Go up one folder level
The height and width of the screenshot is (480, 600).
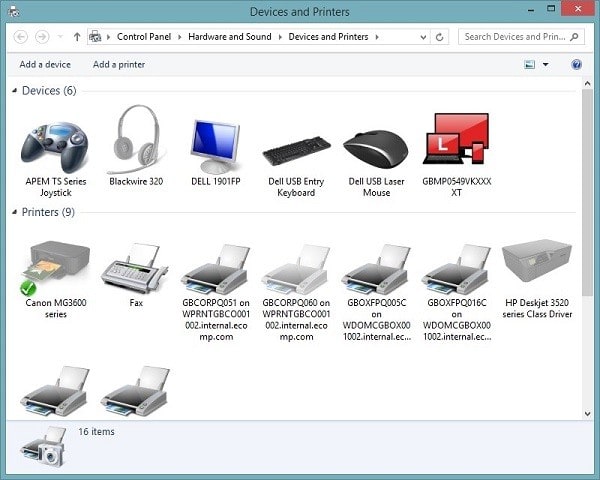[x=77, y=37]
